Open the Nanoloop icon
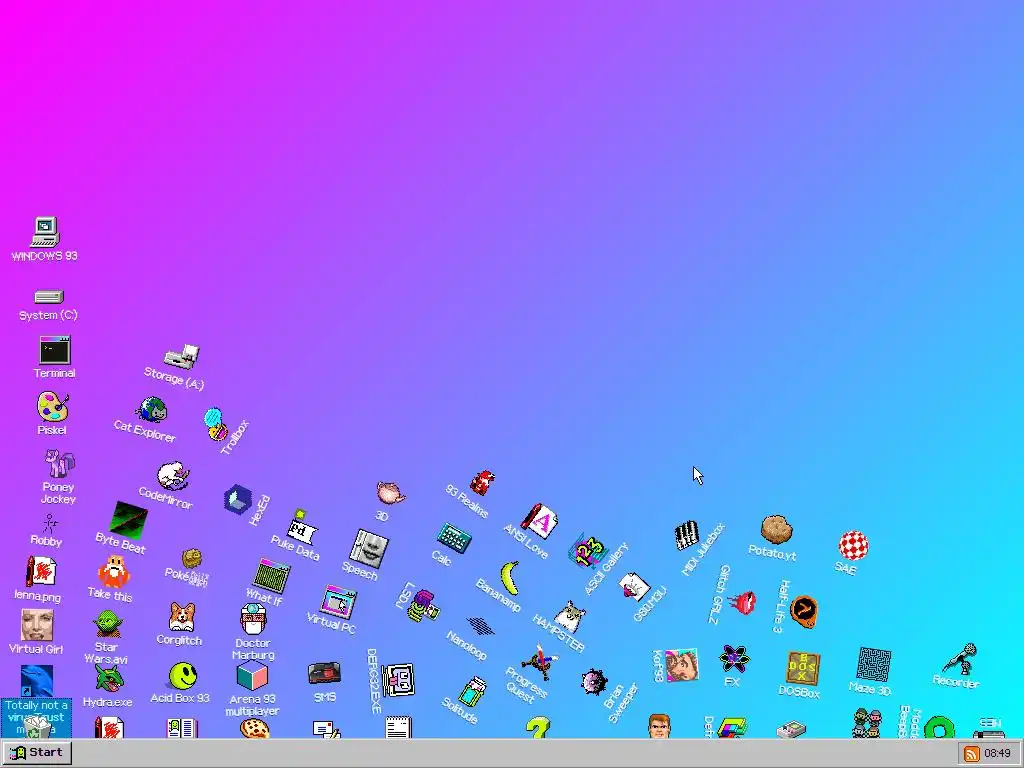The height and width of the screenshot is (768, 1024). click(x=481, y=626)
